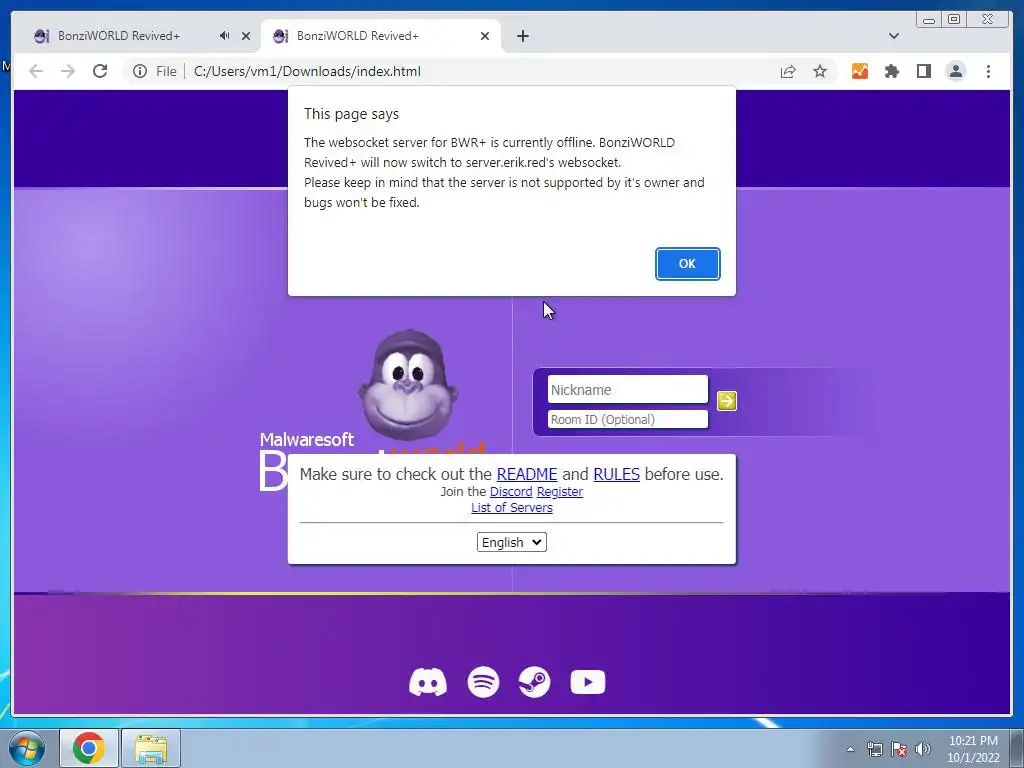The height and width of the screenshot is (768, 1024).
Task: Open the Windows Start menu
Action: [x=27, y=748]
